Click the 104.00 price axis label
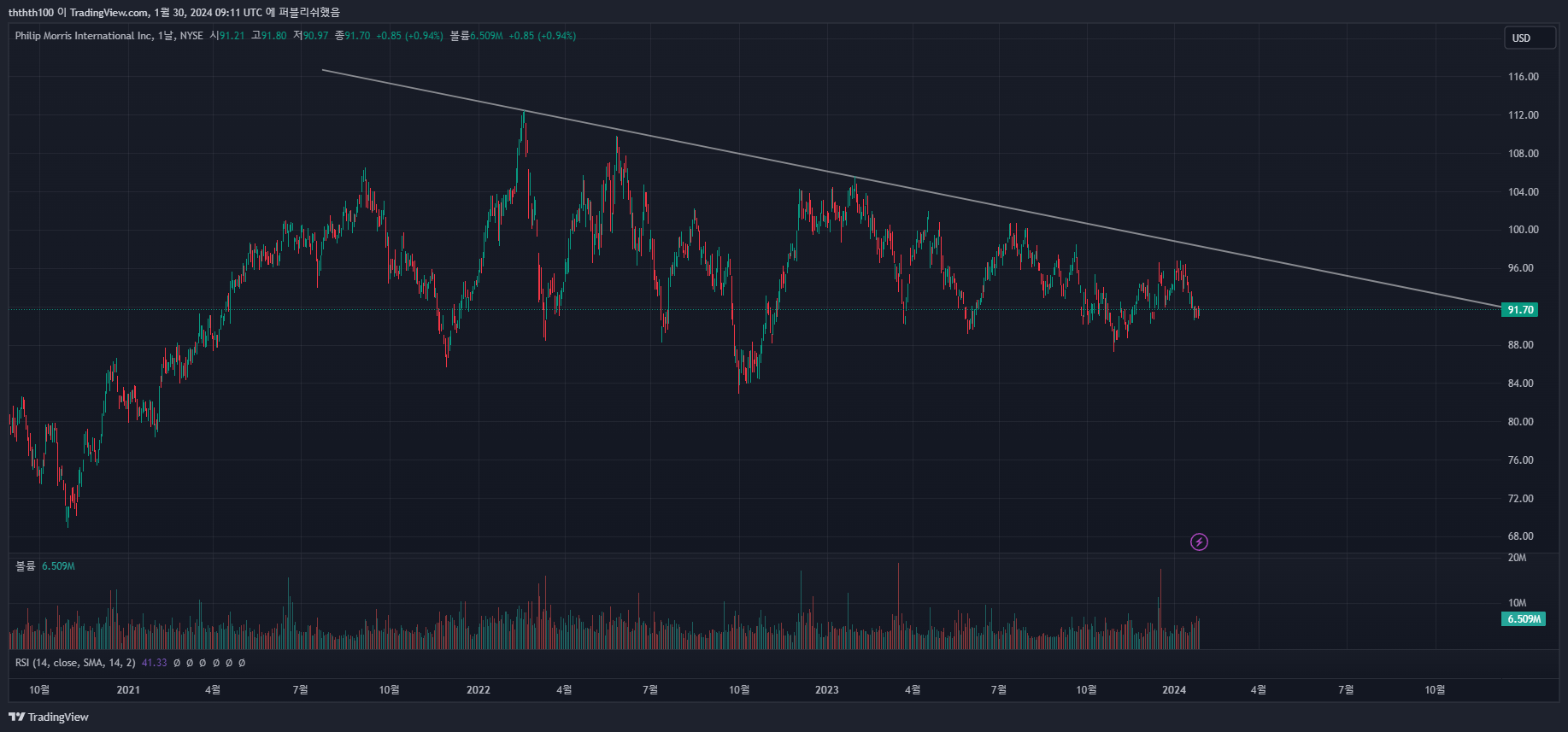Viewport: 1568px width, 732px height. click(1523, 192)
